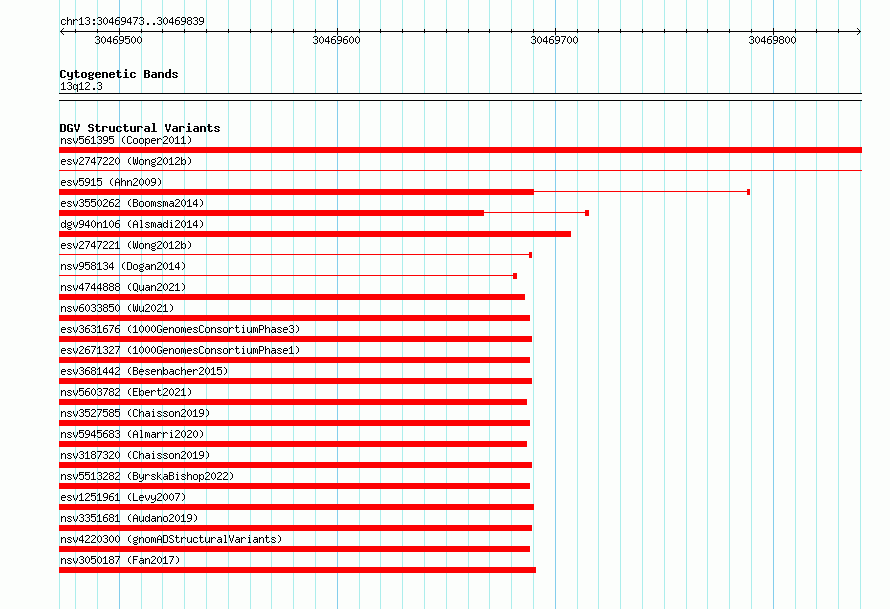Click esv3631676 (1000GenomesConsortiumPhase3) label
The image size is (890, 609).
(180, 329)
